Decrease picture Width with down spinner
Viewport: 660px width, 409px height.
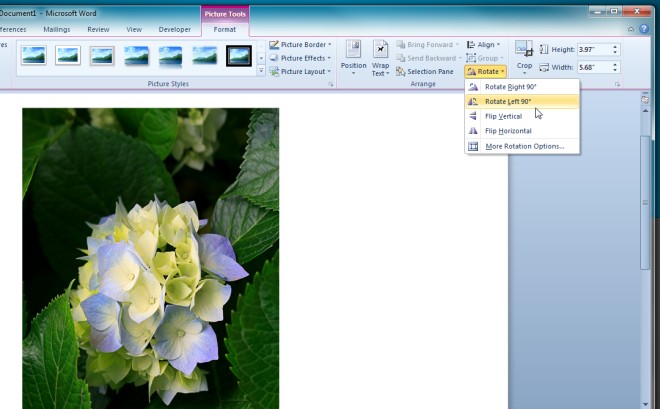coord(615,70)
